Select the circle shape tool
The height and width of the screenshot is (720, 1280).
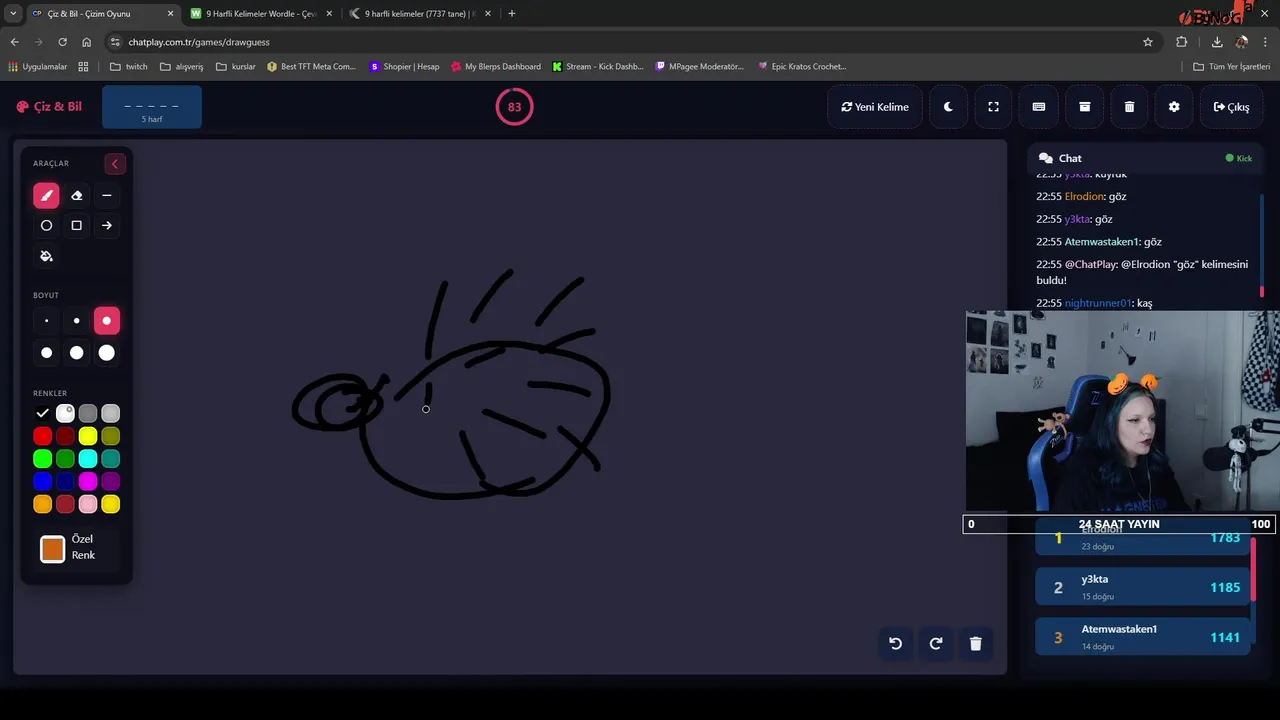click(x=46, y=226)
